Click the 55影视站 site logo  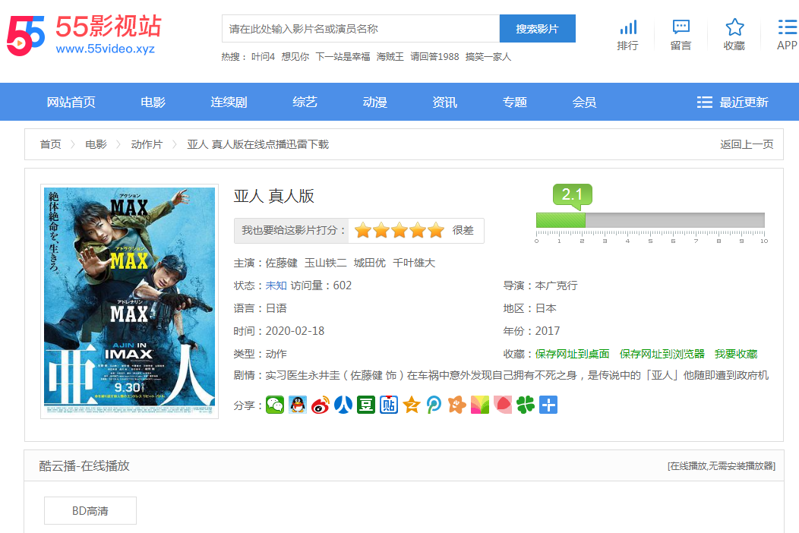[84, 34]
